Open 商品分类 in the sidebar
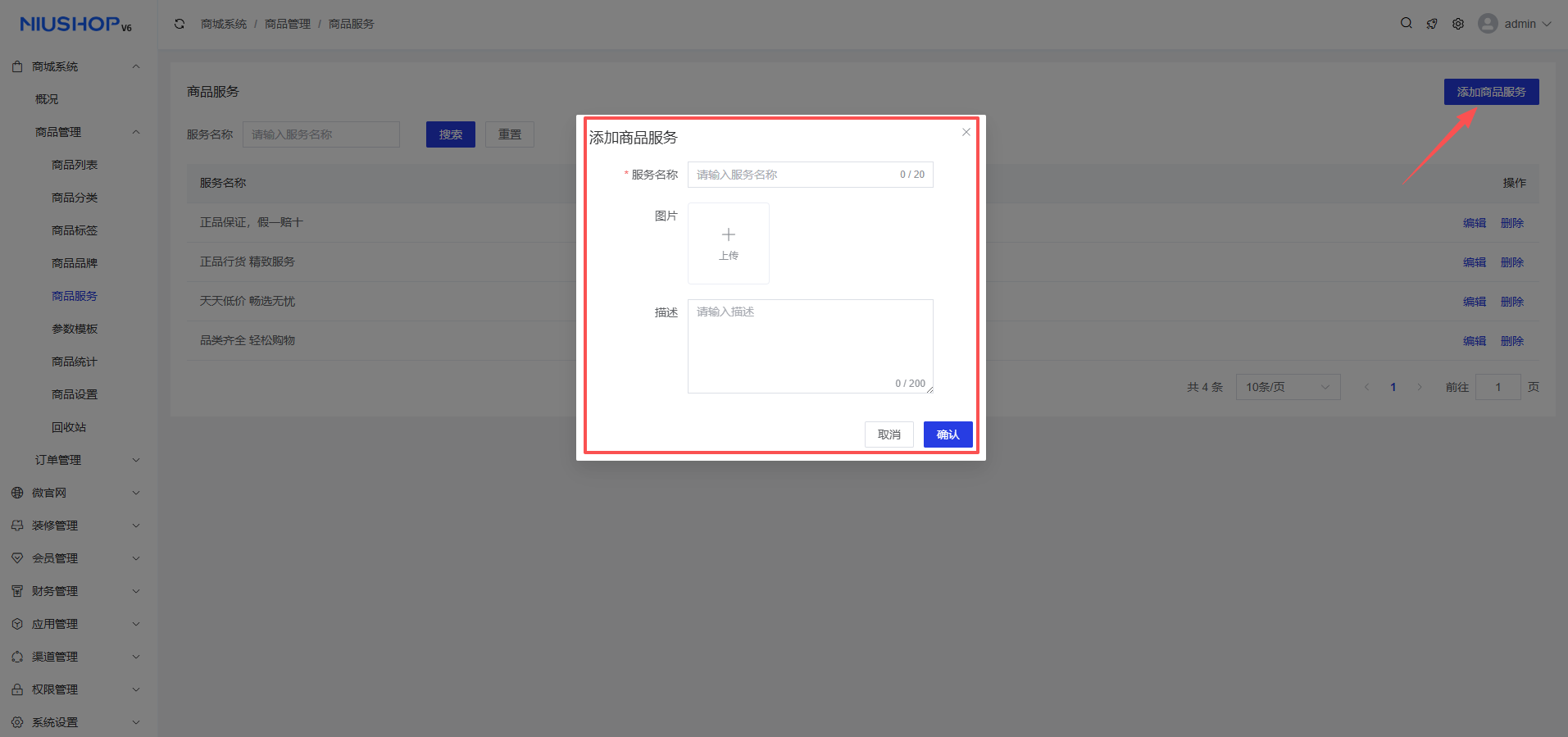The image size is (1568, 737). 75,198
